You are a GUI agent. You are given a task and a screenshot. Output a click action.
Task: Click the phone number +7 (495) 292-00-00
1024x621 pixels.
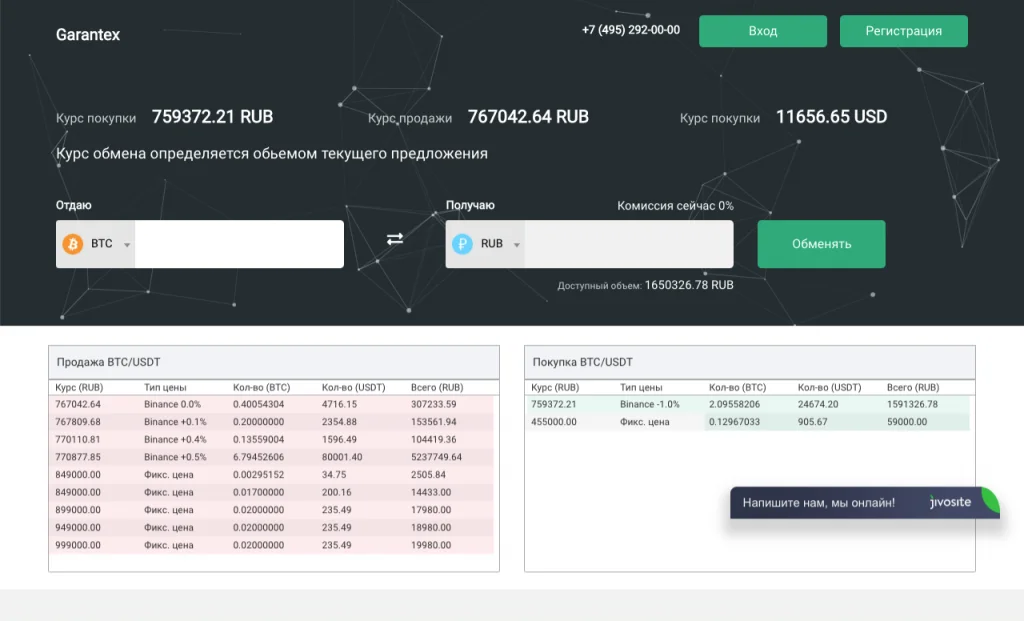630,30
